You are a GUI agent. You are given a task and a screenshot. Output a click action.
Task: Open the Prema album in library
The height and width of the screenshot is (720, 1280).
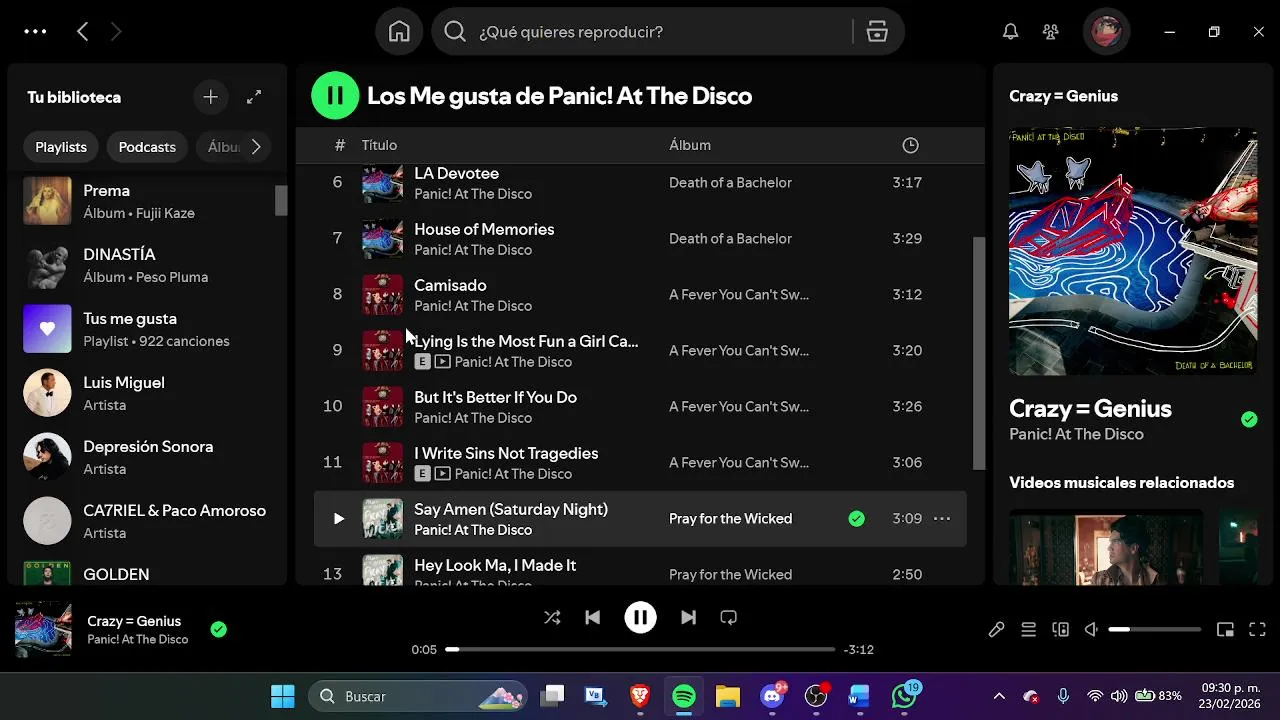click(x=148, y=201)
